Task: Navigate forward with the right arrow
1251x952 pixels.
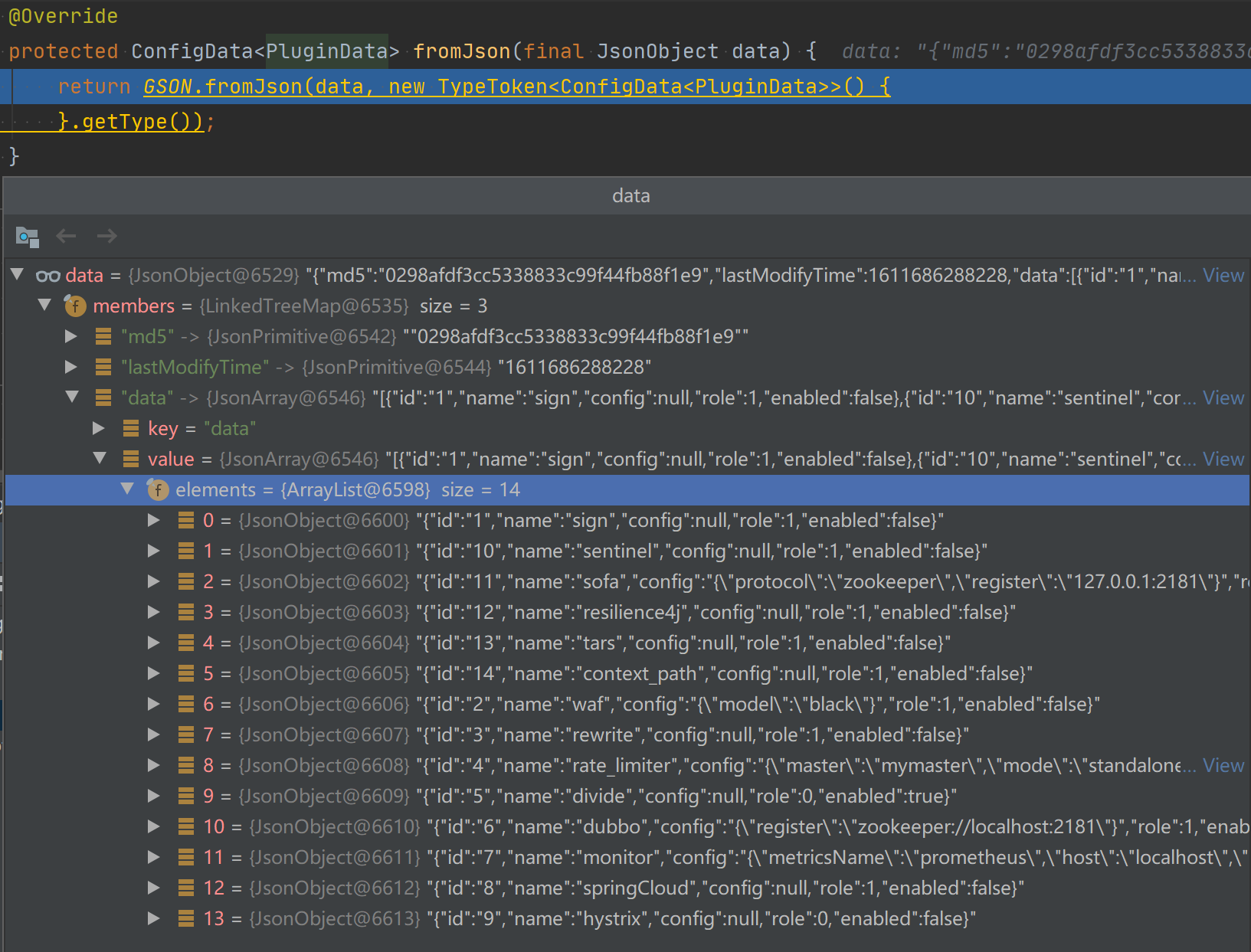Action: tap(107, 236)
